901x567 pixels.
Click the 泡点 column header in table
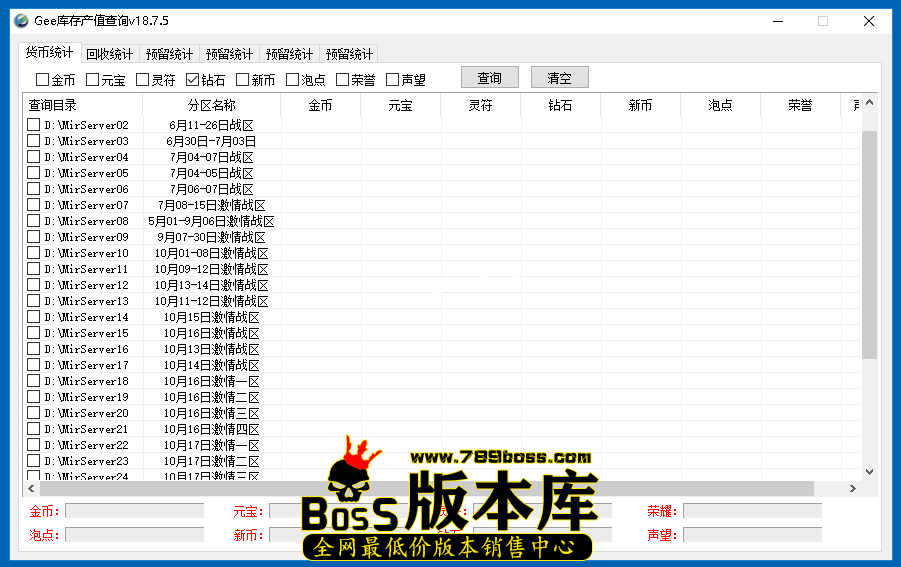point(720,105)
